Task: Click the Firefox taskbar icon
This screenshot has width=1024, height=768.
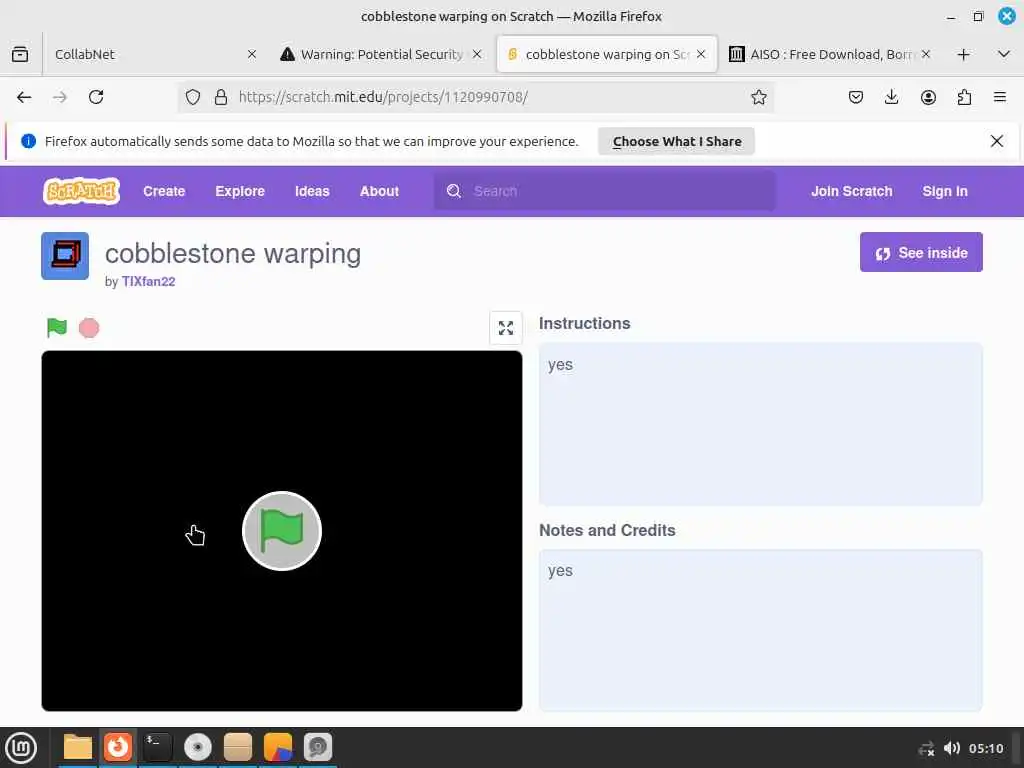Action: click(118, 747)
